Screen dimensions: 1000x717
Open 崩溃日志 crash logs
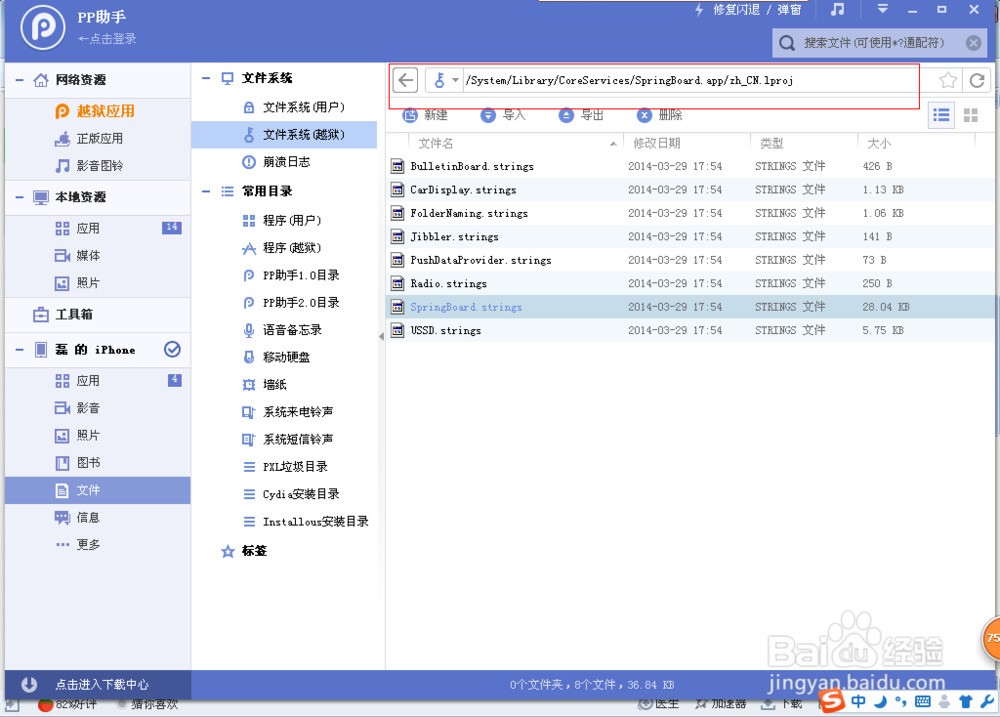click(276, 162)
